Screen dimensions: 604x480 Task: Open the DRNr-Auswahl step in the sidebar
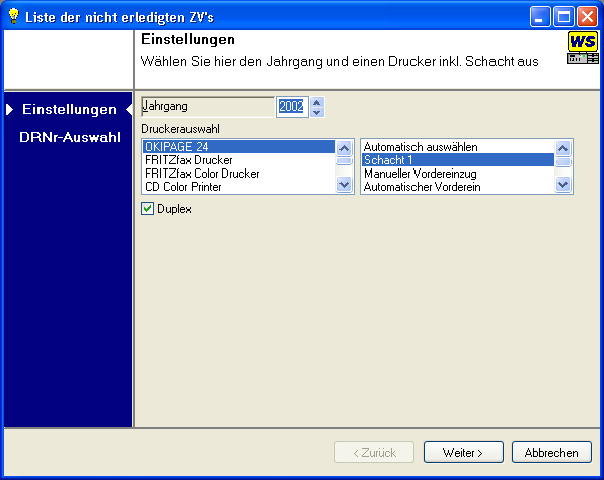point(70,137)
